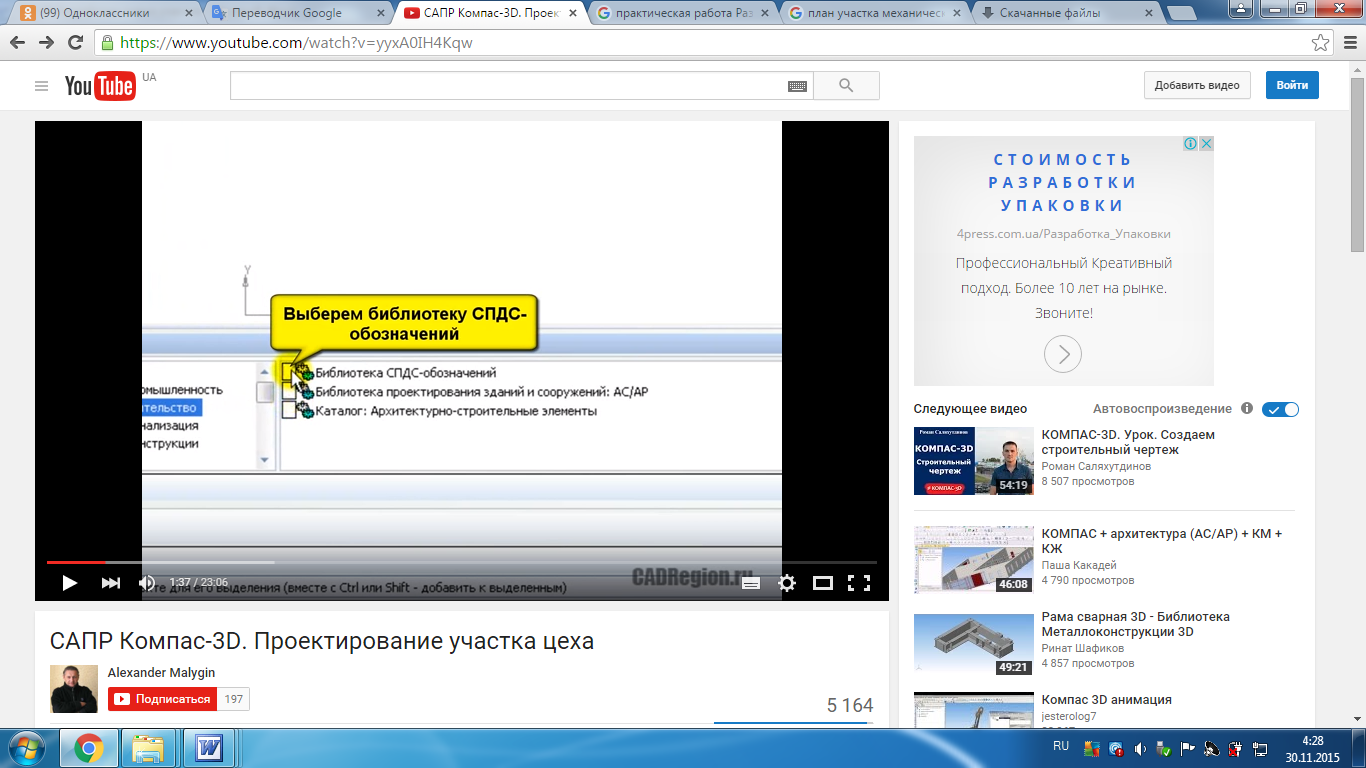Open the Chrome menu button
Screen dimensions: 1366x768
pyautogui.click(x=1348, y=43)
